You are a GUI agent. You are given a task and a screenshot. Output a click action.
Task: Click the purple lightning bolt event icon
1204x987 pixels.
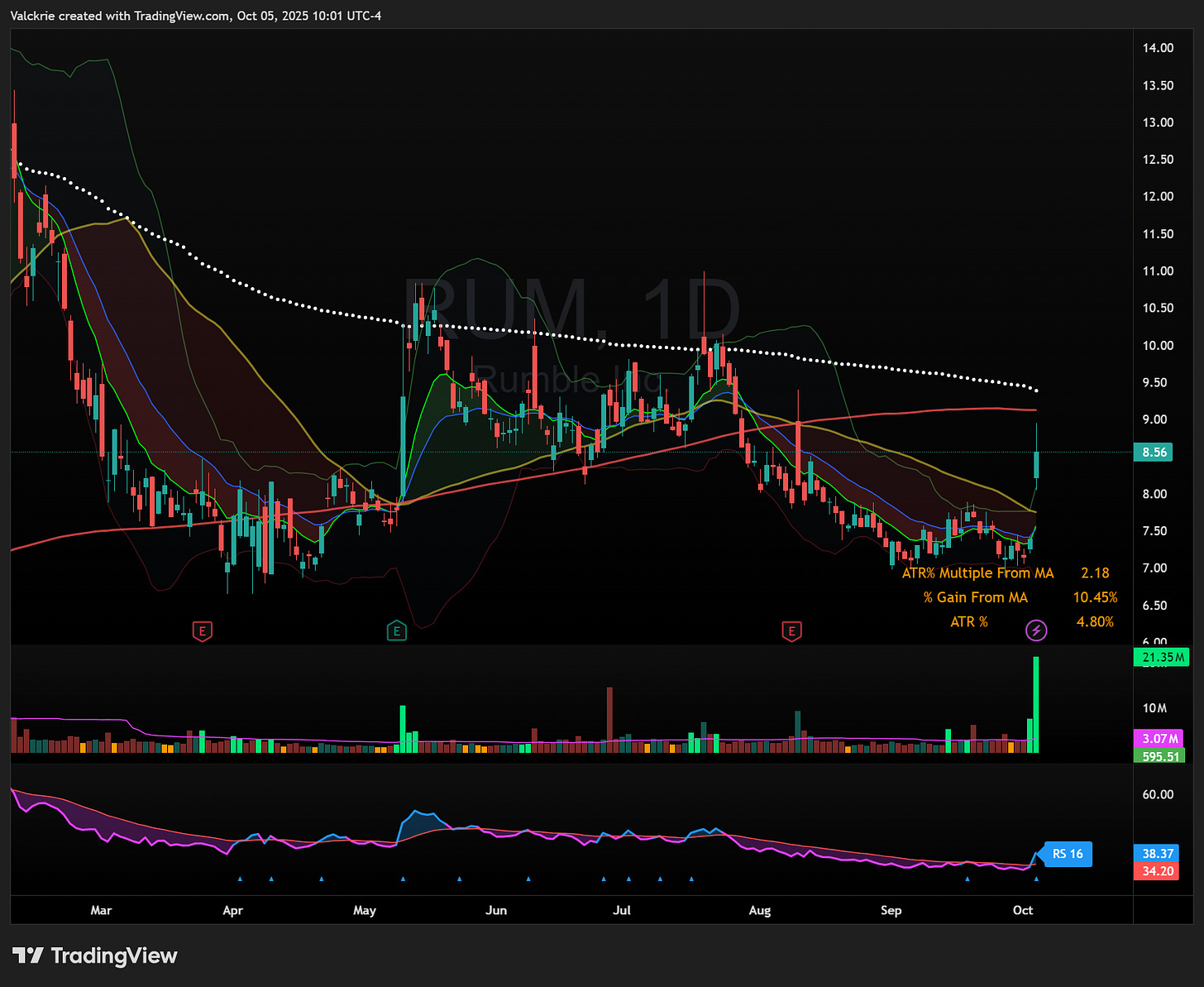(x=1036, y=630)
